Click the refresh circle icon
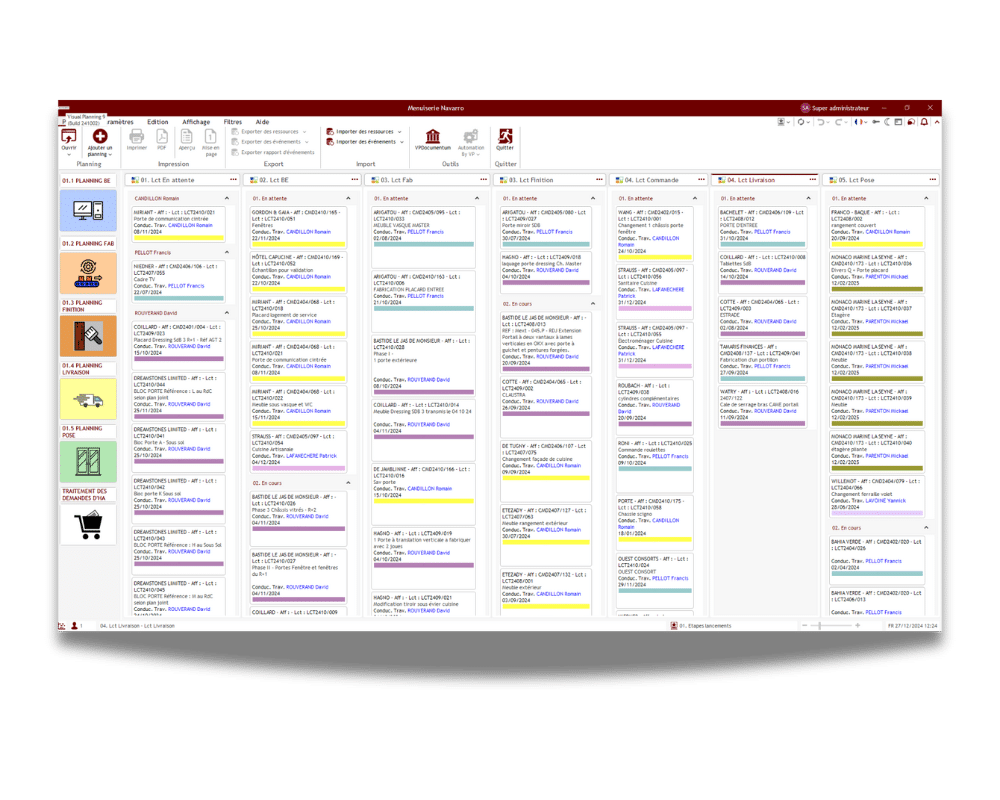Screen dimensions: 1000x800 click(801, 122)
